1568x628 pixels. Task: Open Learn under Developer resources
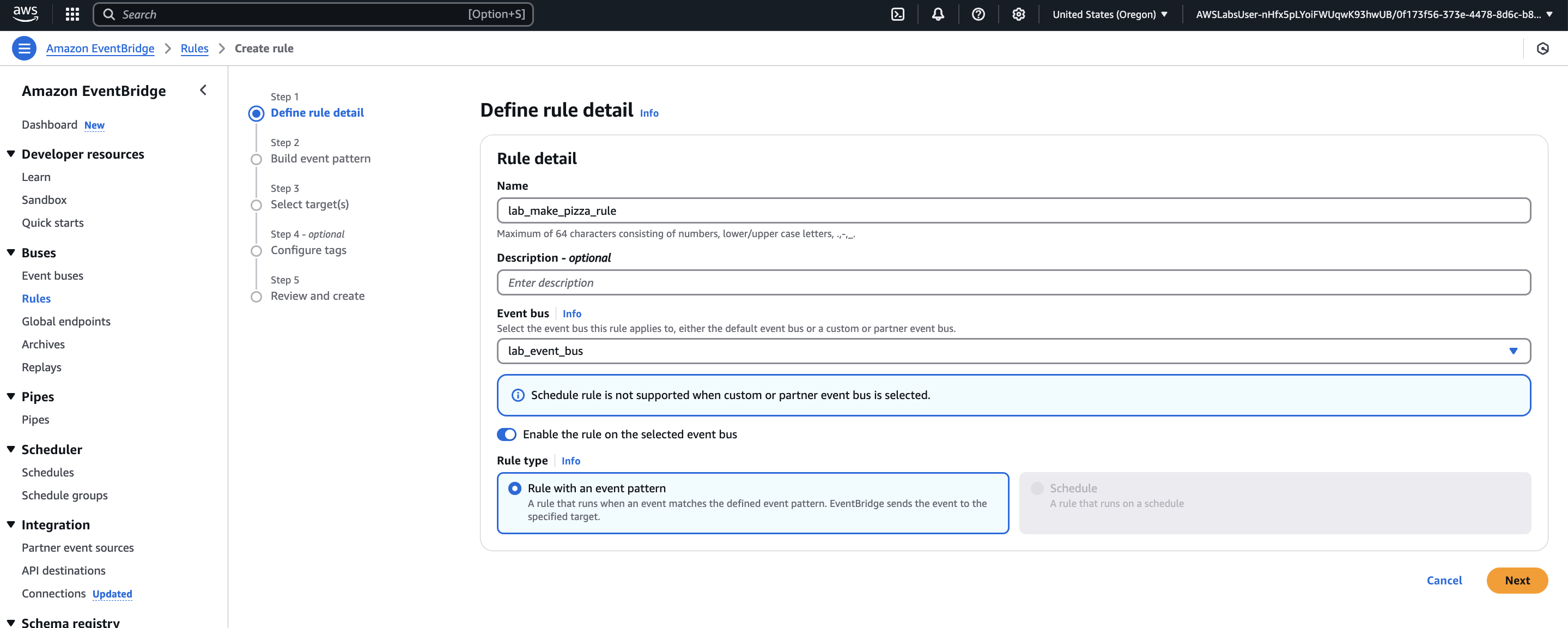[x=36, y=177]
